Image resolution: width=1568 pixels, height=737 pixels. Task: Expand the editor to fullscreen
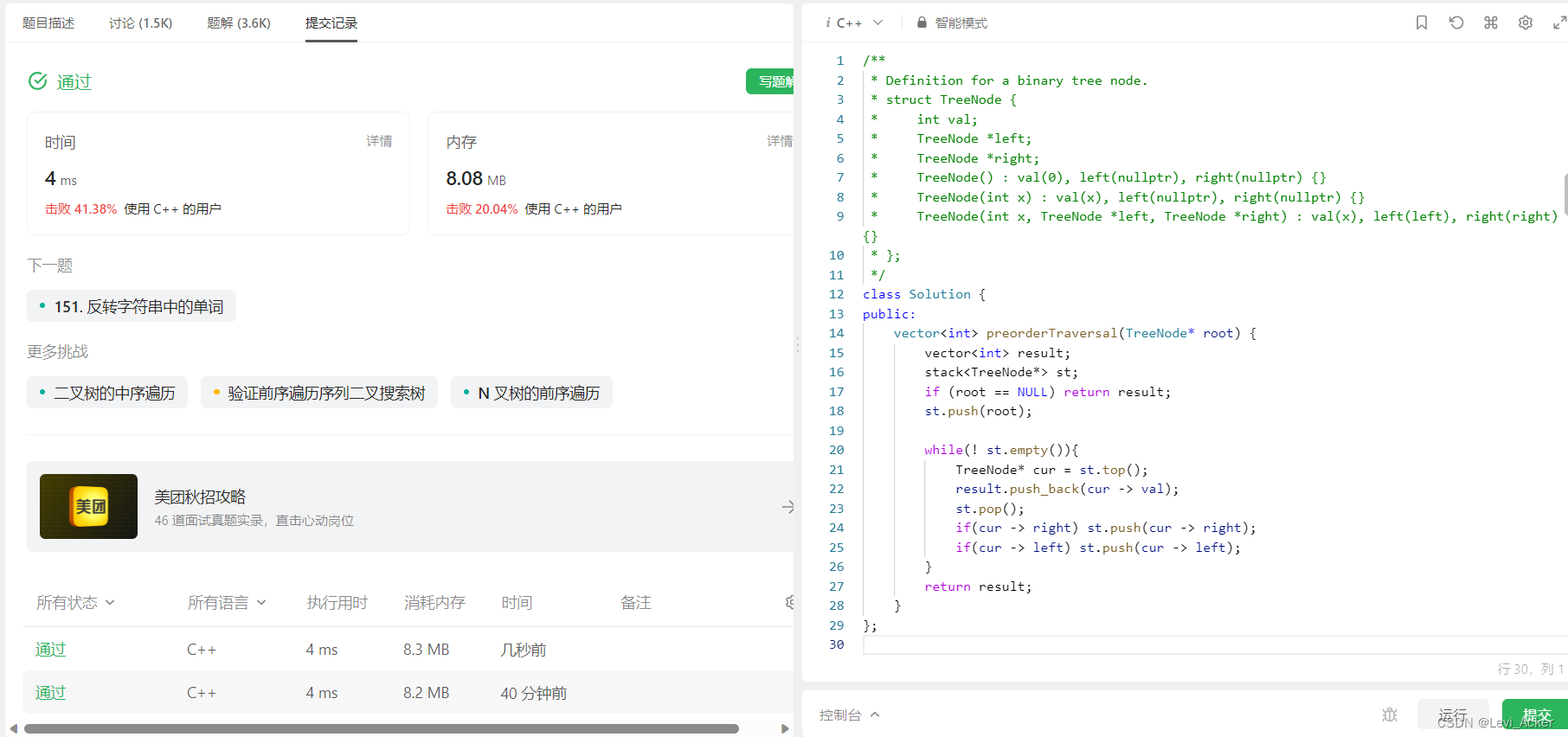1559,22
